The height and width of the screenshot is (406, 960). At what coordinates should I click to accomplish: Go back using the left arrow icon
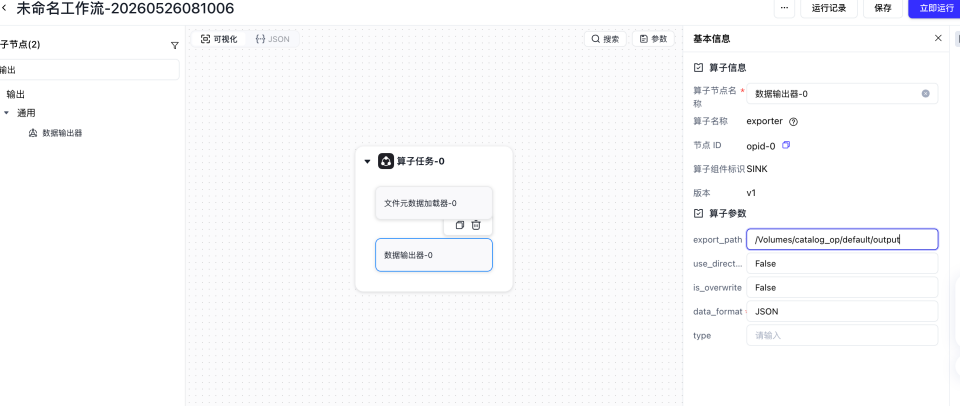coord(5,9)
